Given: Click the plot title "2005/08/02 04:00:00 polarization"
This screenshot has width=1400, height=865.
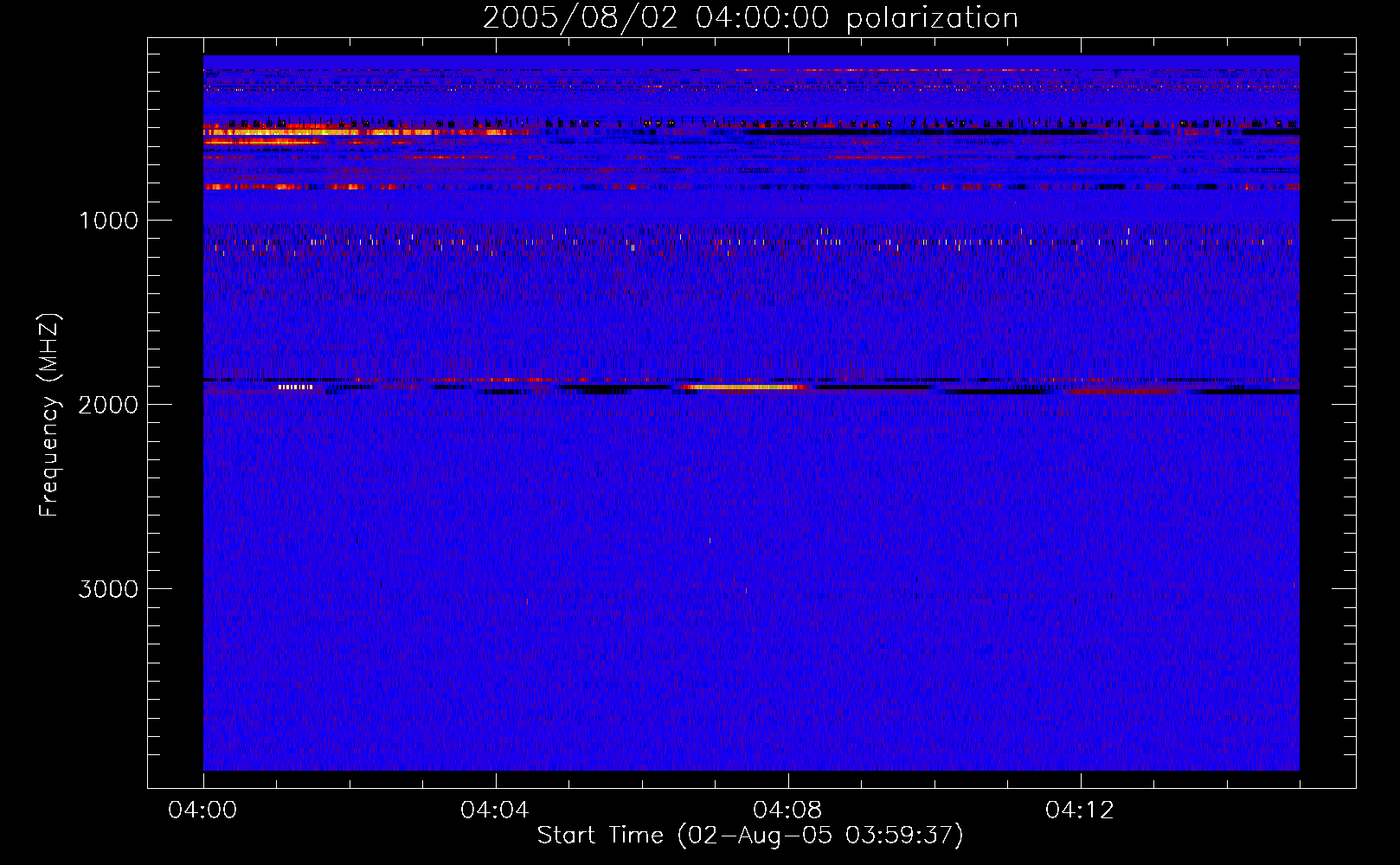Looking at the screenshot, I should (750, 17).
